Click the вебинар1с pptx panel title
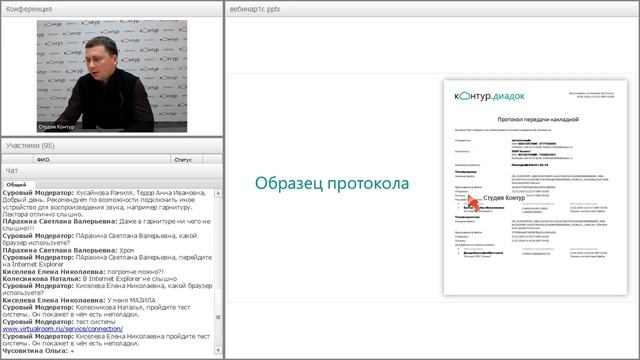This screenshot has width=640, height=360. coord(255,9)
